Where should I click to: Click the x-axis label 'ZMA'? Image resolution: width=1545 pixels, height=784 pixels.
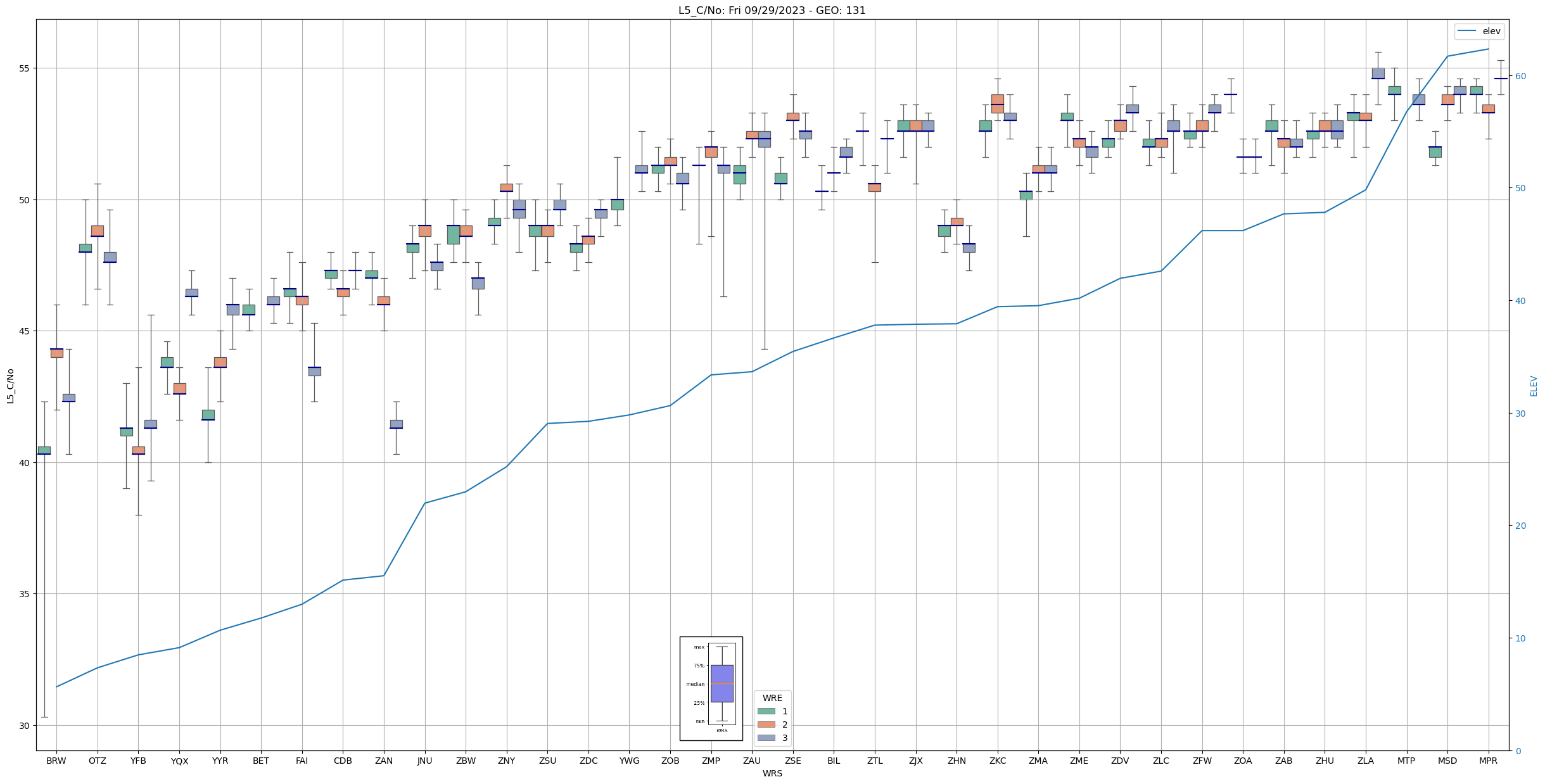pos(1038,761)
